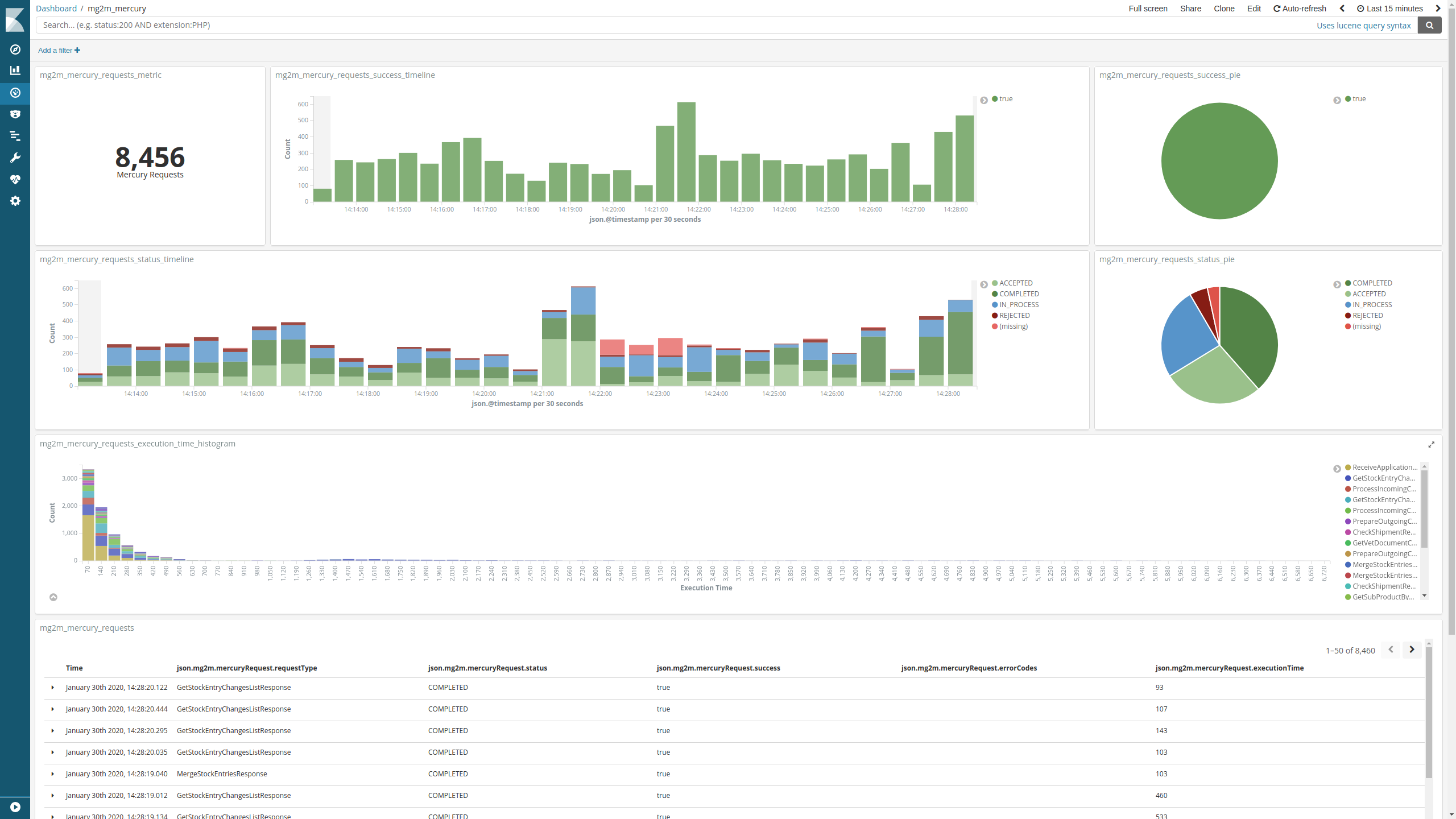Toggle the true legend entry in success pie

click(1358, 98)
